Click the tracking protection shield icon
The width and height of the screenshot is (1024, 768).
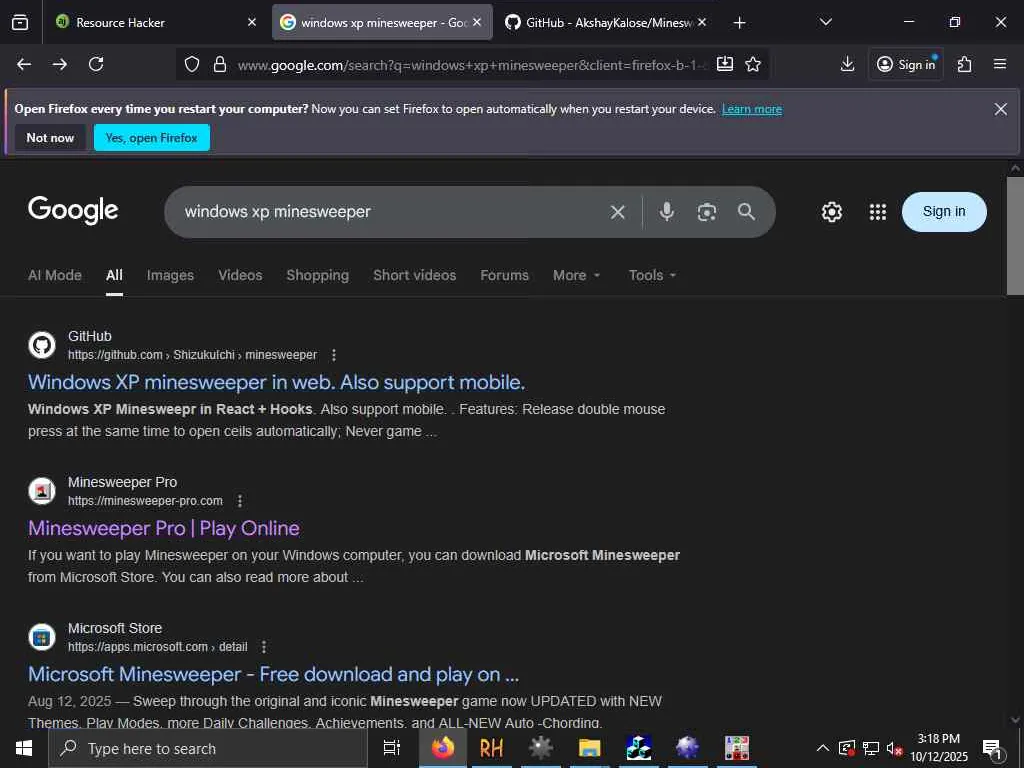tap(191, 64)
